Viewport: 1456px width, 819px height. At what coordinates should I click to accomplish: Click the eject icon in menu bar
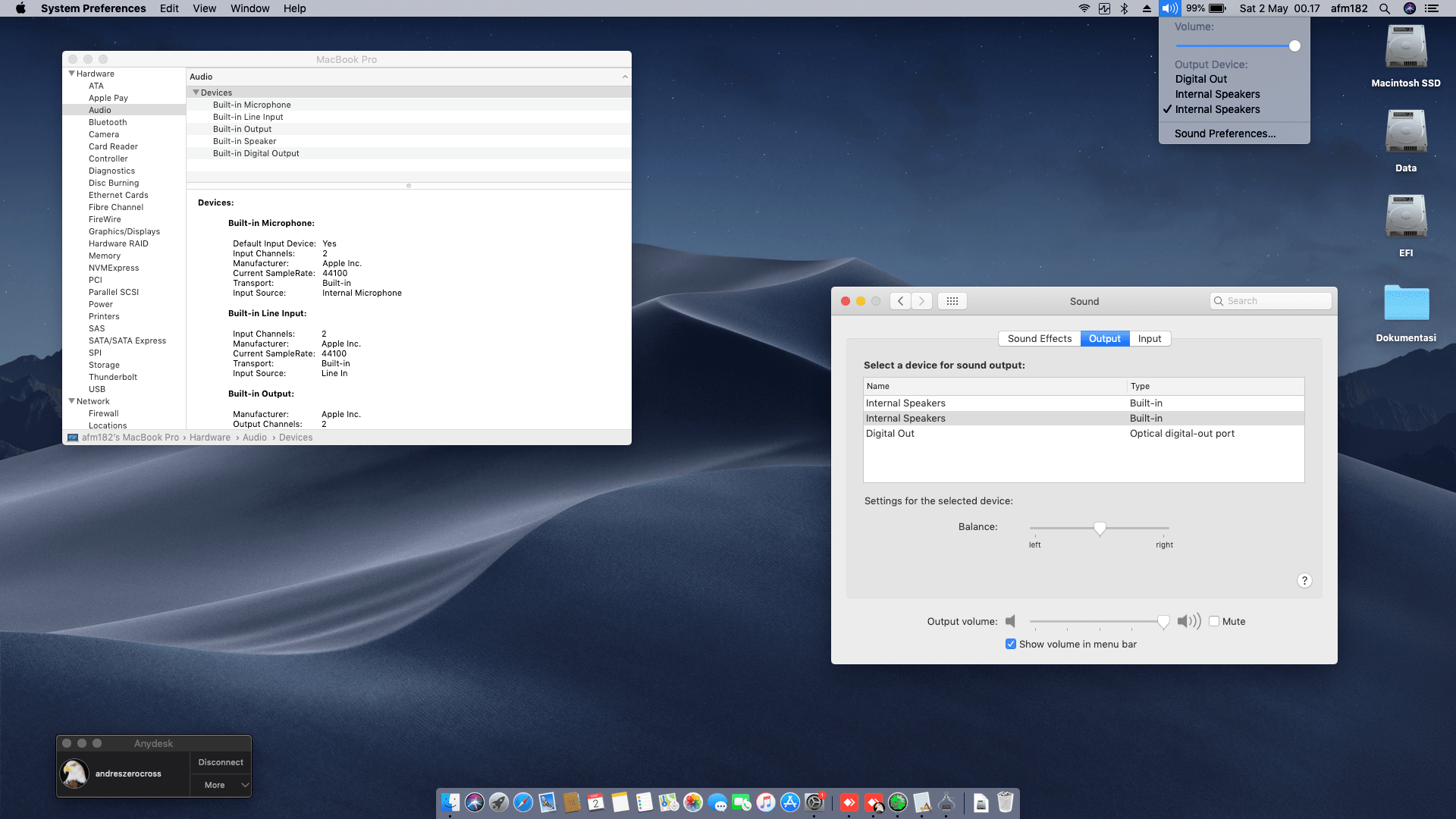[1147, 8]
